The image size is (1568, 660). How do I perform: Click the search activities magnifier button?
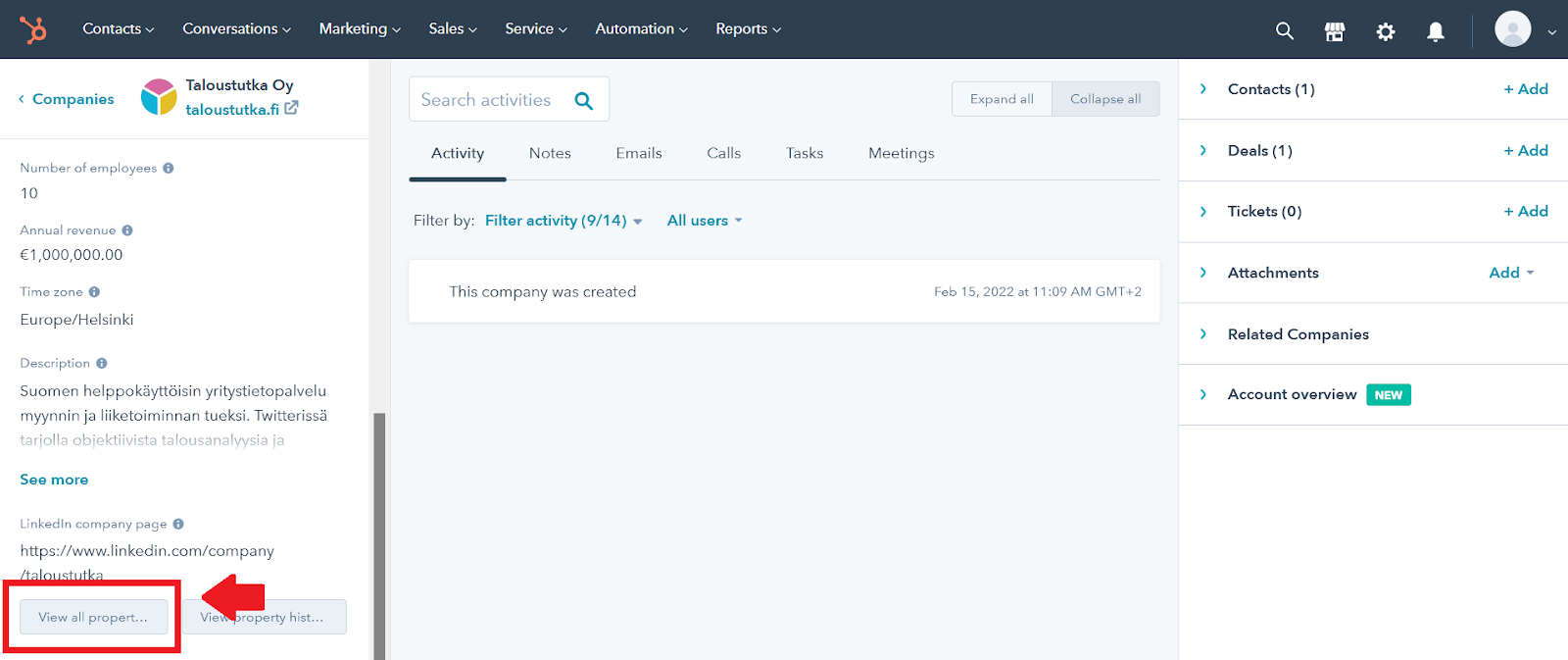(x=584, y=100)
